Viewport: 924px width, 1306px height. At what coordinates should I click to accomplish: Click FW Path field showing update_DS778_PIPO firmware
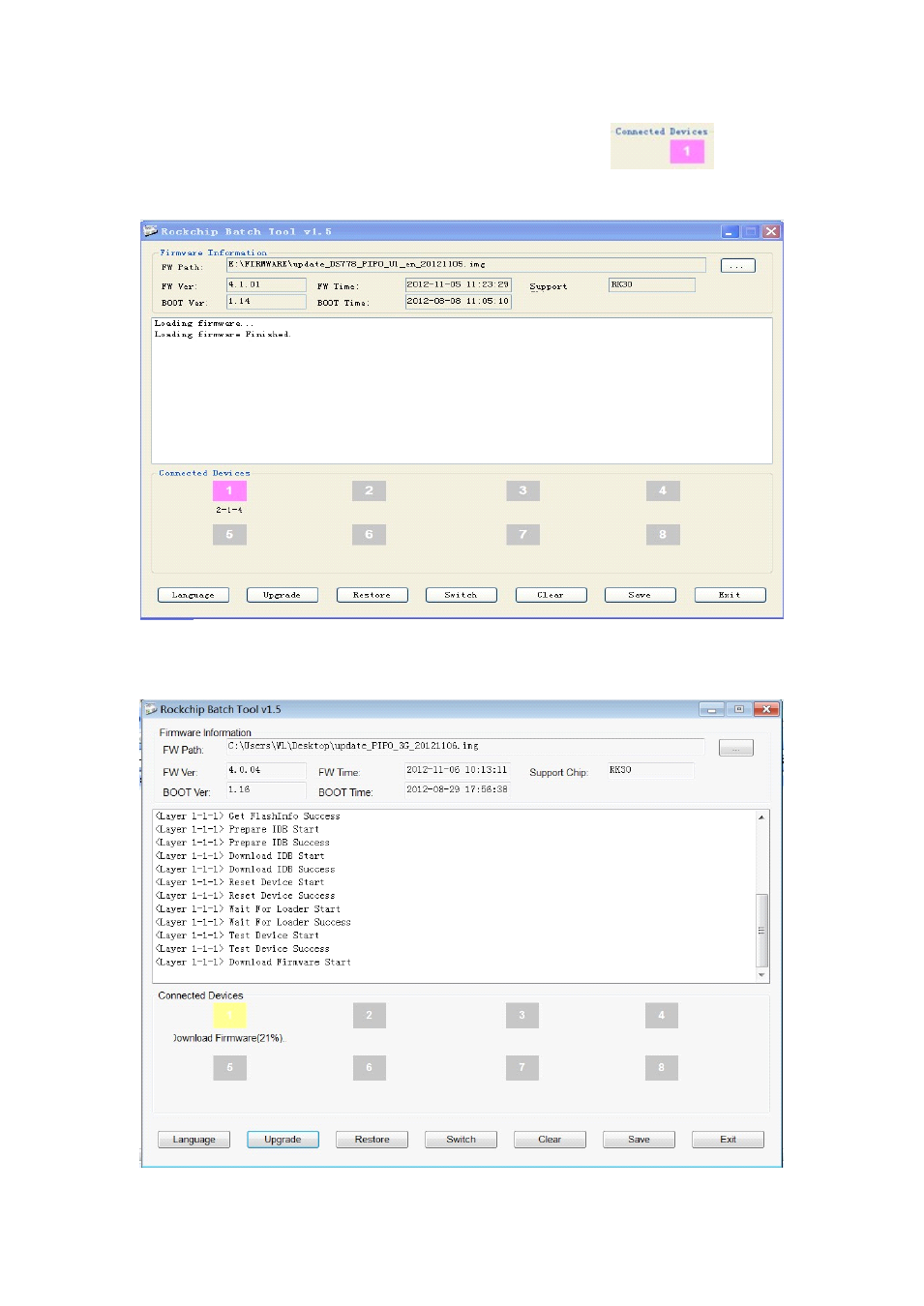(x=465, y=264)
